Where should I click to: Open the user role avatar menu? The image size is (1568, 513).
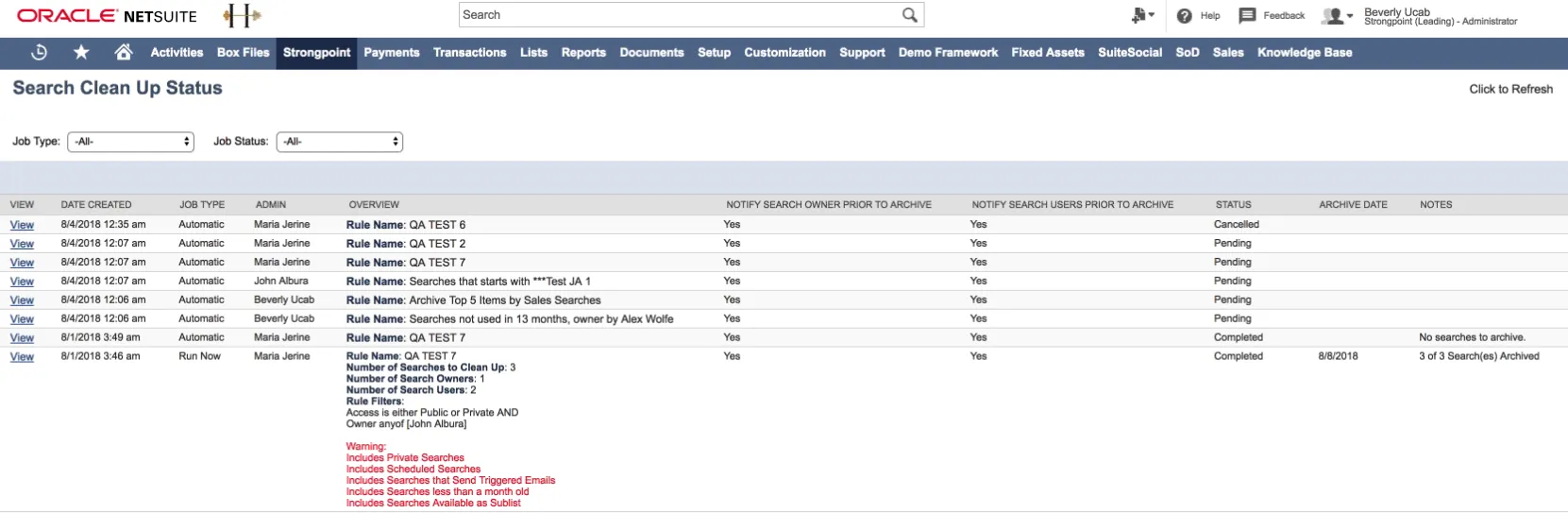point(1337,16)
